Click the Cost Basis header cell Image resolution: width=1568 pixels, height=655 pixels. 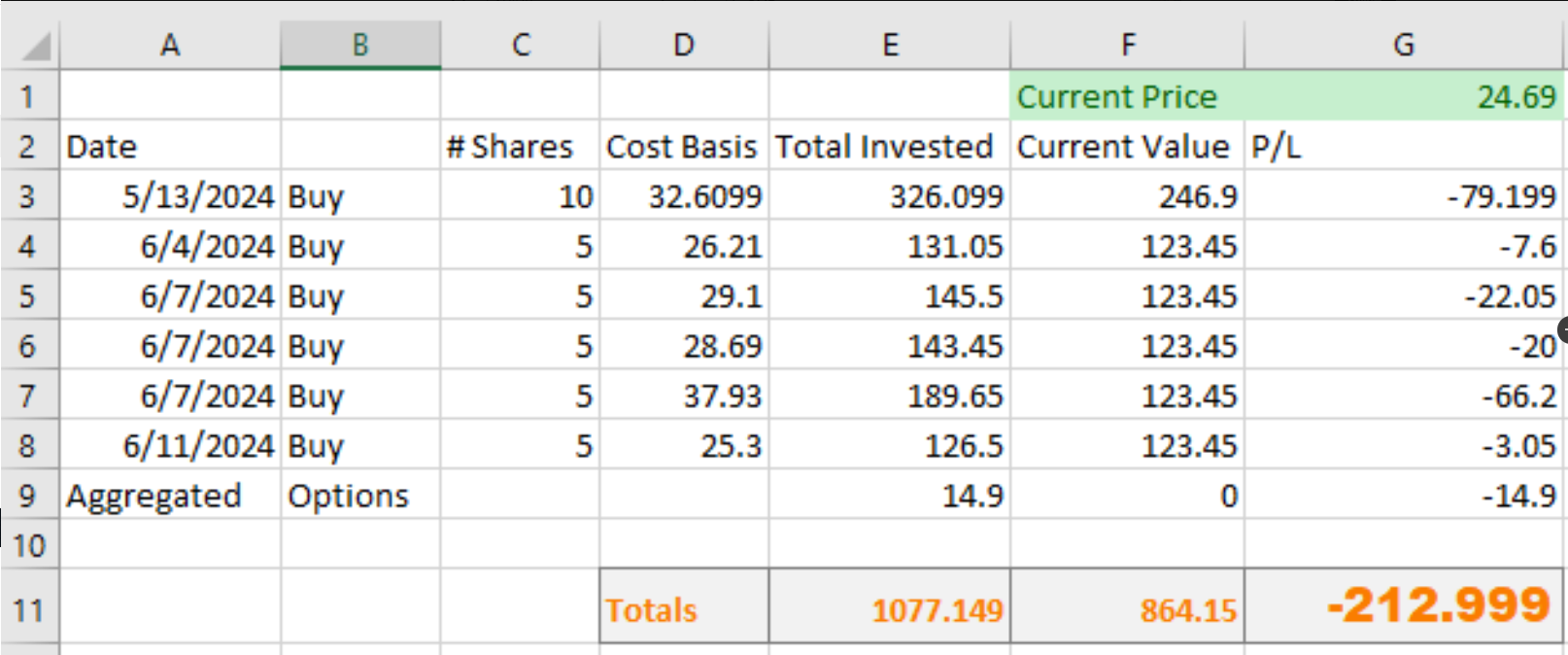click(x=684, y=146)
